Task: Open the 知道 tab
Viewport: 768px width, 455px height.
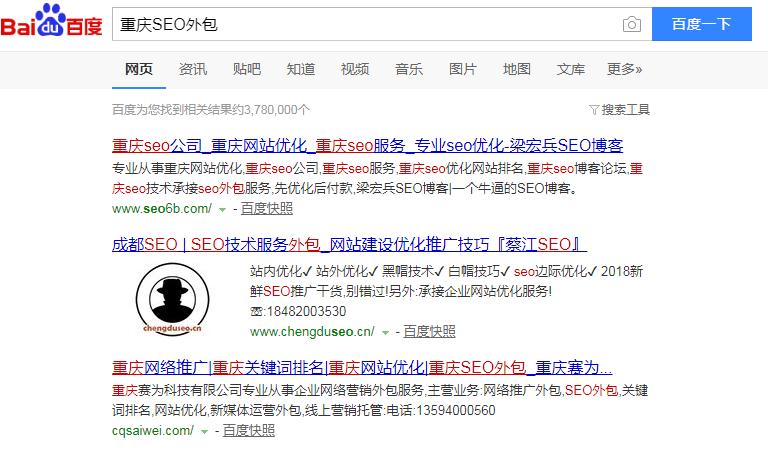Action: 301,69
